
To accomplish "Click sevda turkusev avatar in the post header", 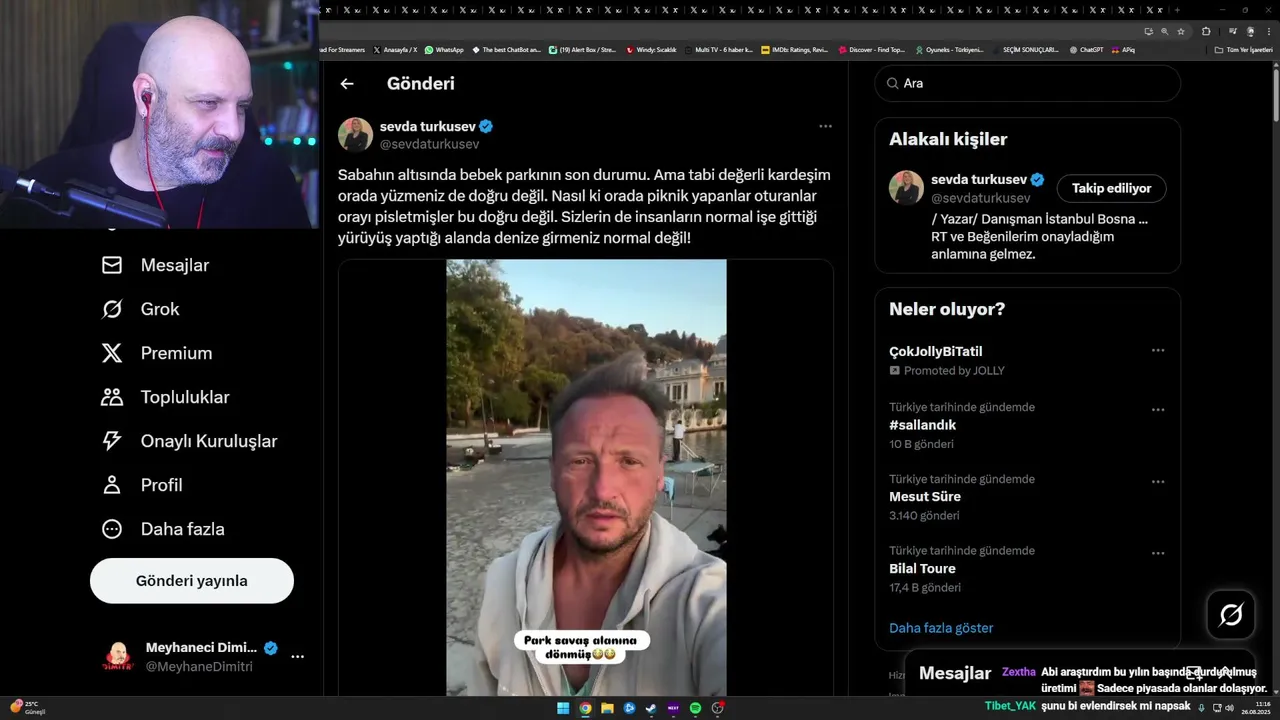I will click(355, 134).
